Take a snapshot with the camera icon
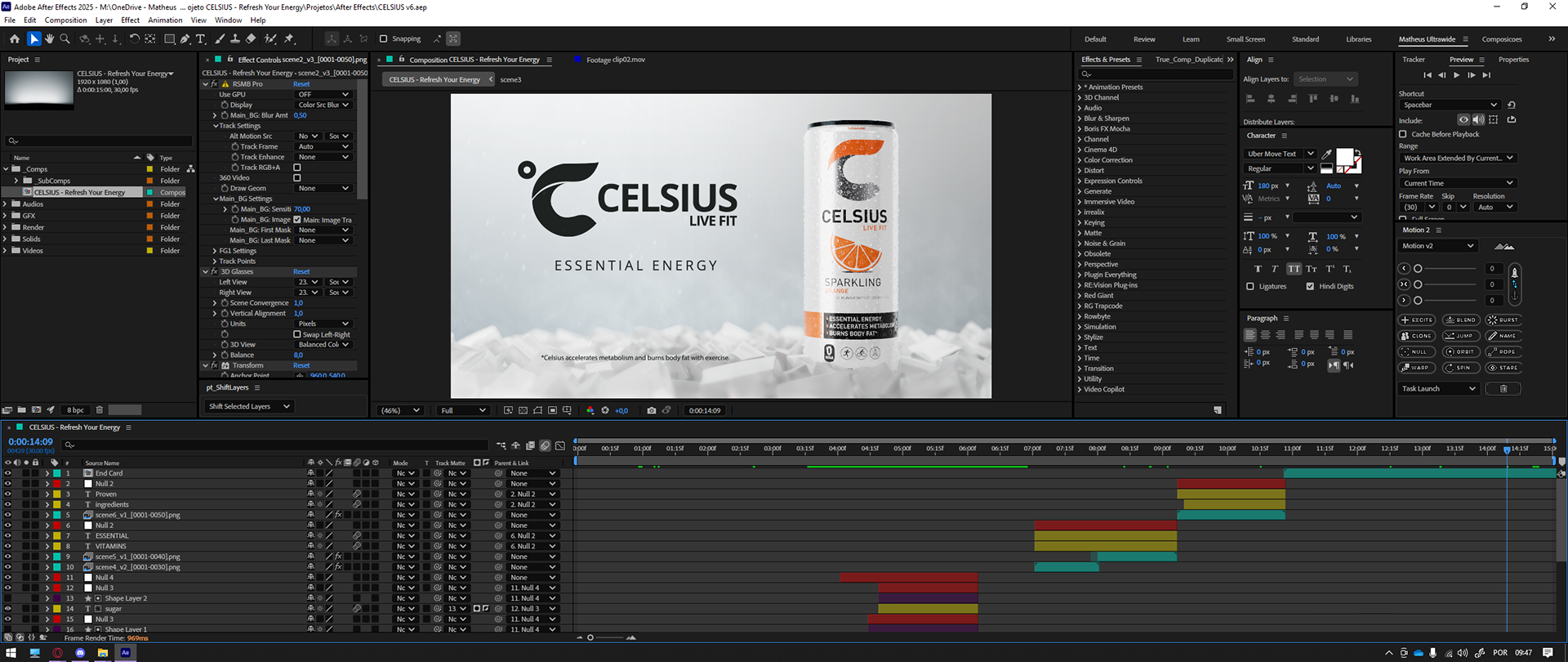1568x662 pixels. [651, 410]
